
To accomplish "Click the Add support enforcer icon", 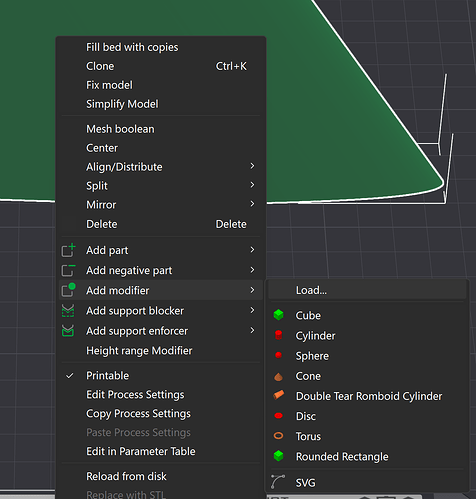I will (68, 331).
